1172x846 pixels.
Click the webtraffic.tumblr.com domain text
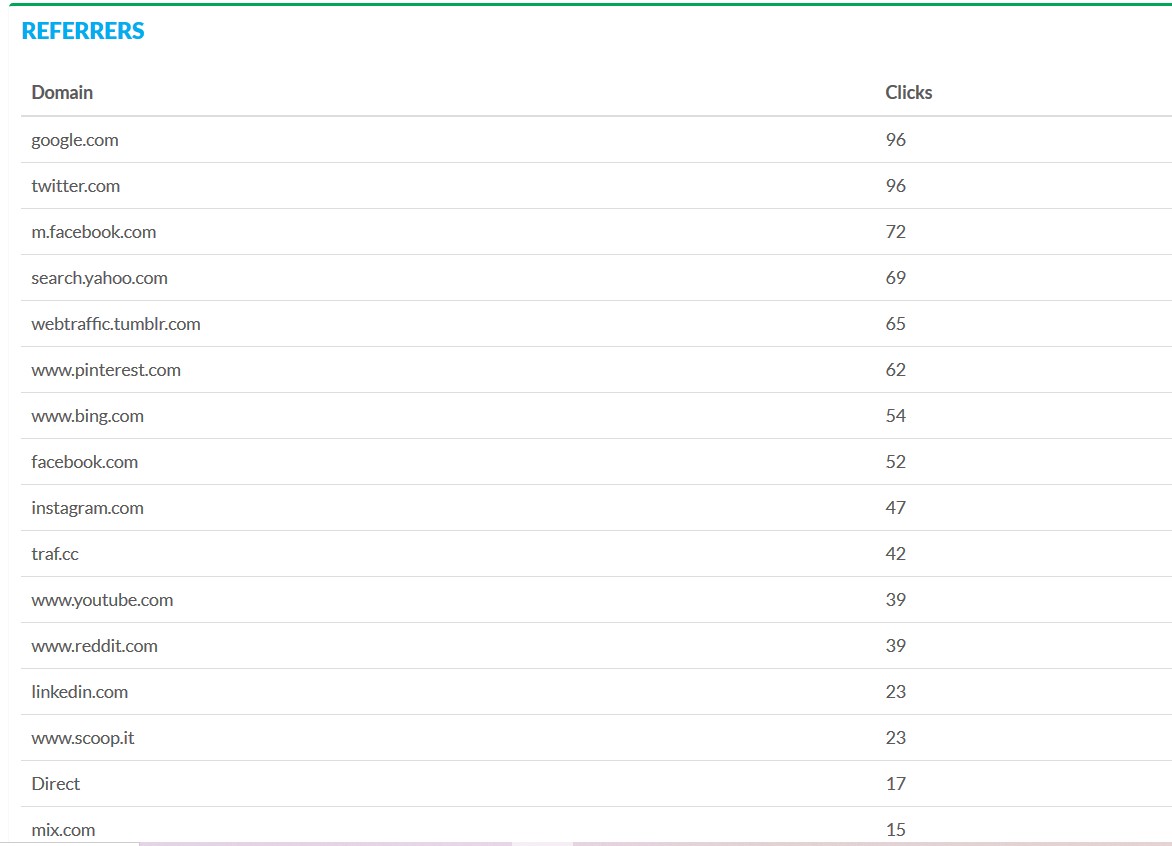[x=116, y=324]
